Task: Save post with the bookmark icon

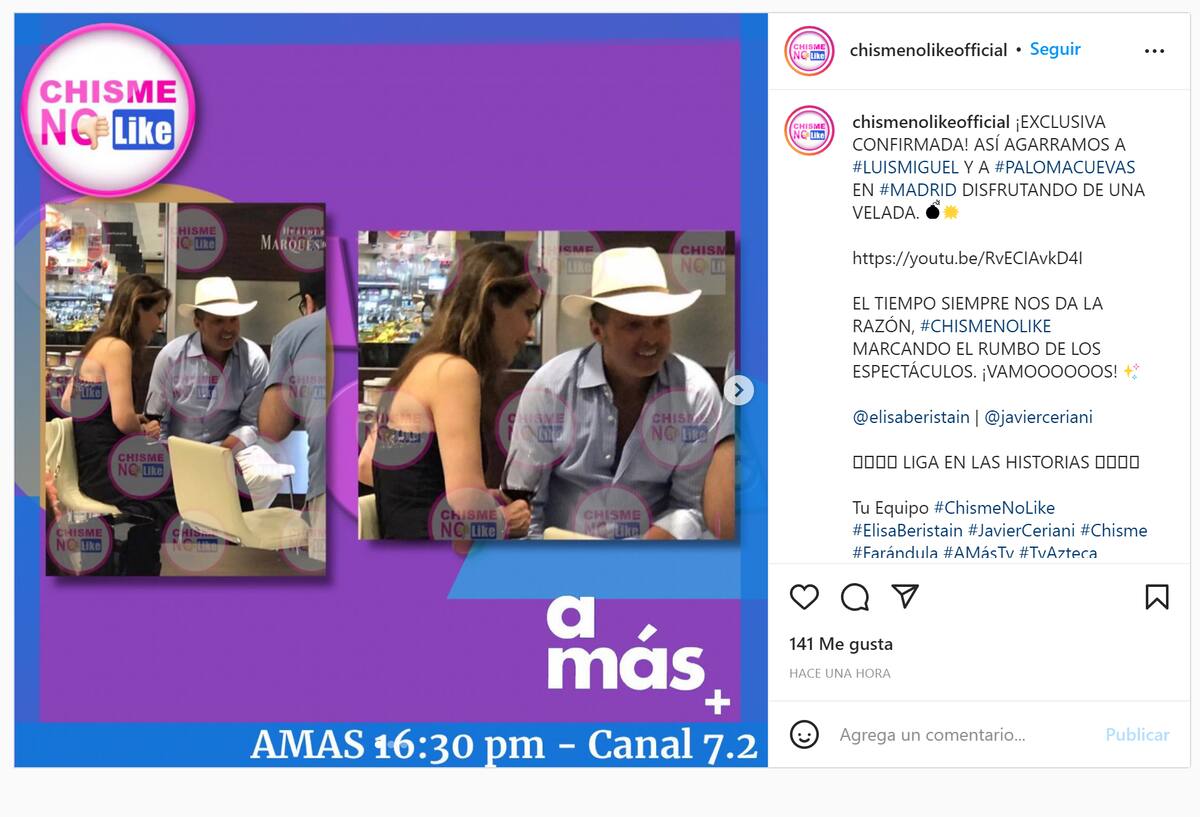Action: coord(1156,597)
